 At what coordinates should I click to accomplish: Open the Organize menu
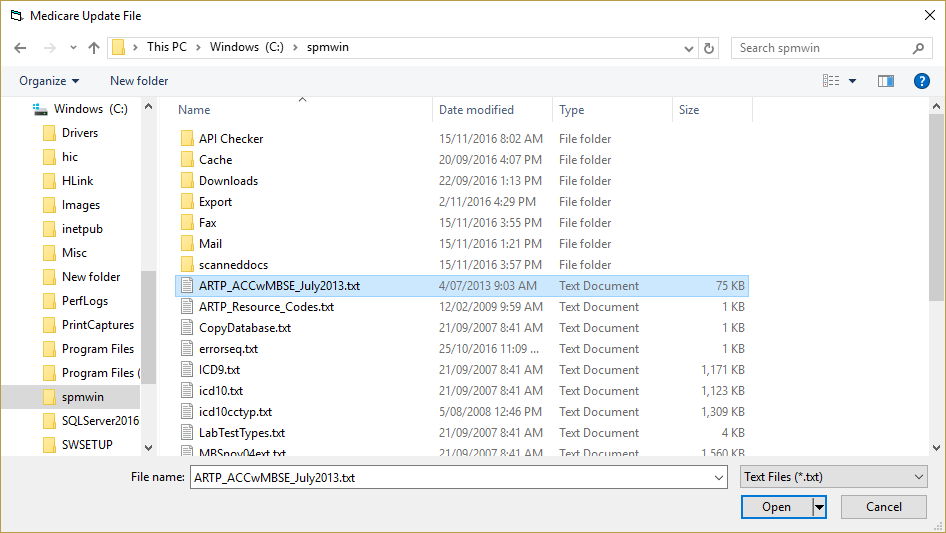tap(49, 81)
